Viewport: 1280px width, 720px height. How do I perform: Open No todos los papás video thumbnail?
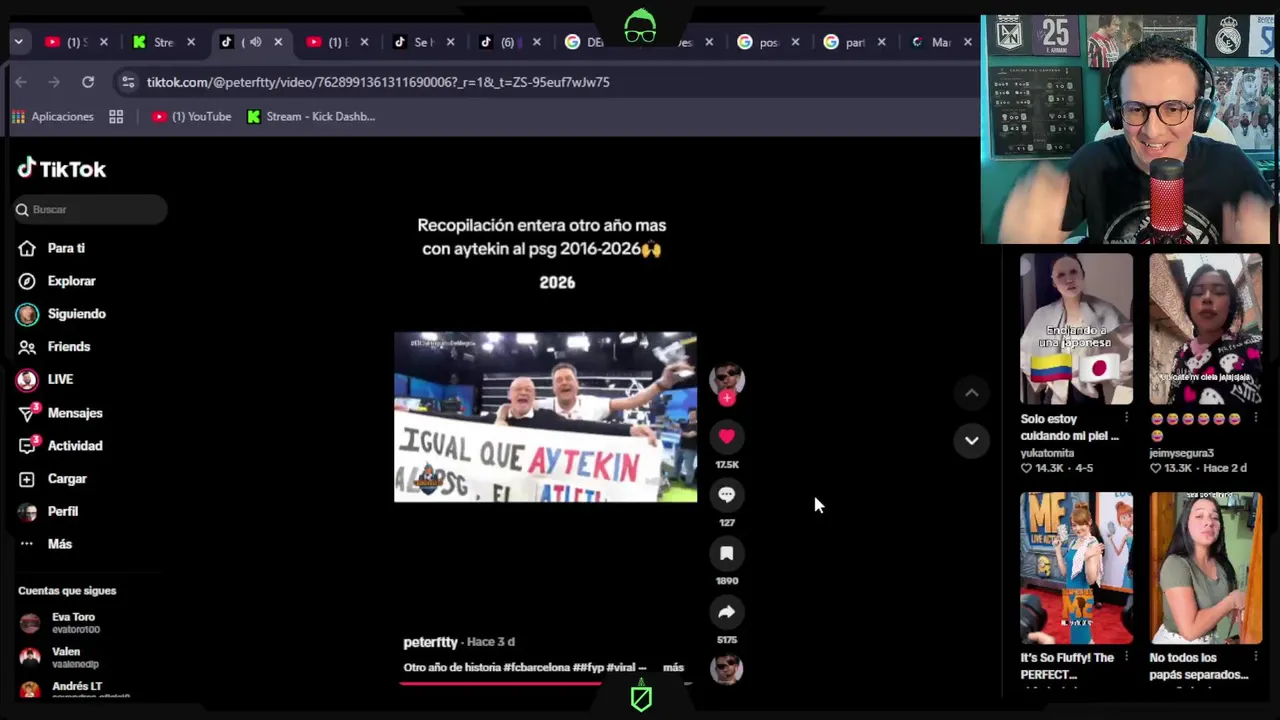(1205, 568)
